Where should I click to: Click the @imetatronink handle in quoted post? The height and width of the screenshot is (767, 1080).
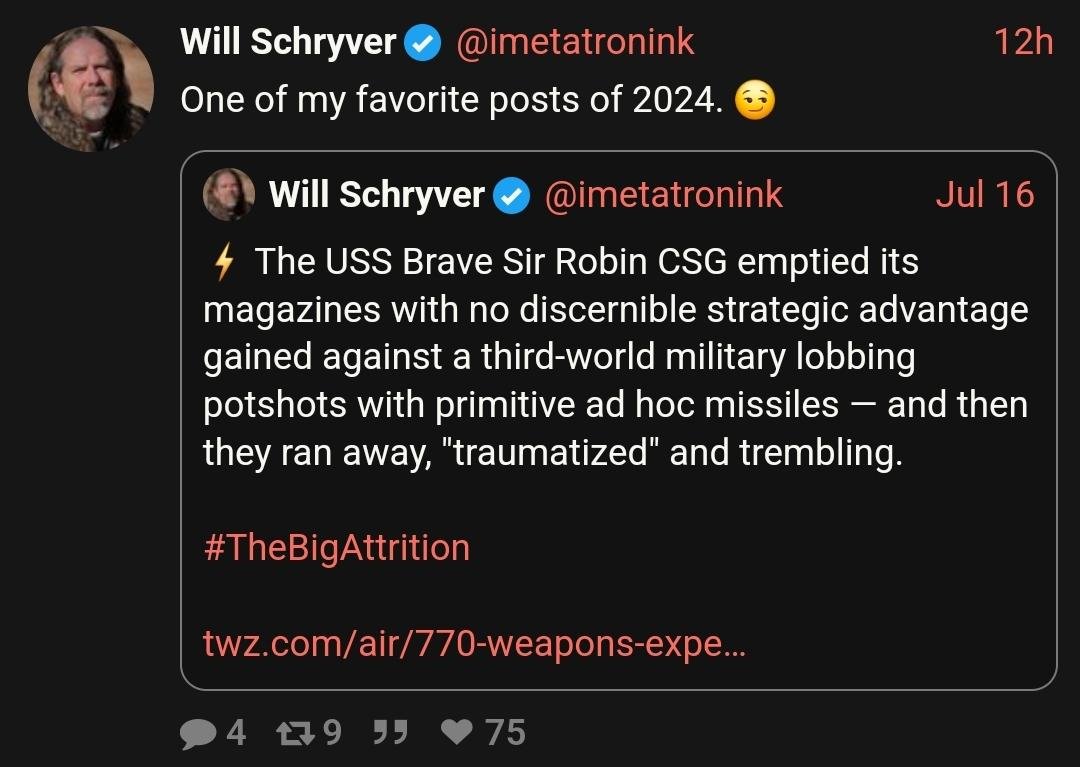click(x=663, y=195)
